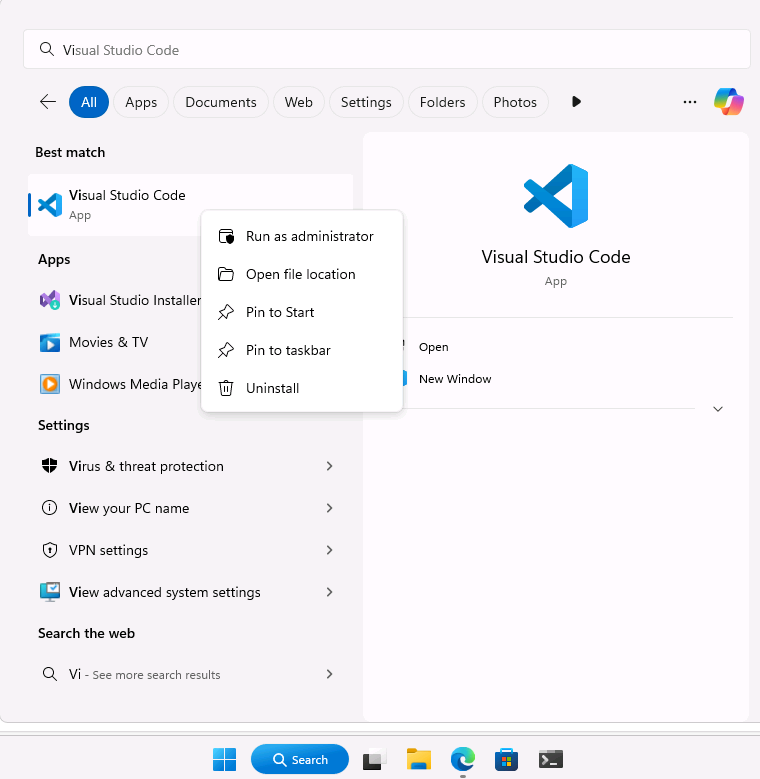The image size is (760, 779).
Task: Click New Window in the preview pane
Action: (455, 379)
